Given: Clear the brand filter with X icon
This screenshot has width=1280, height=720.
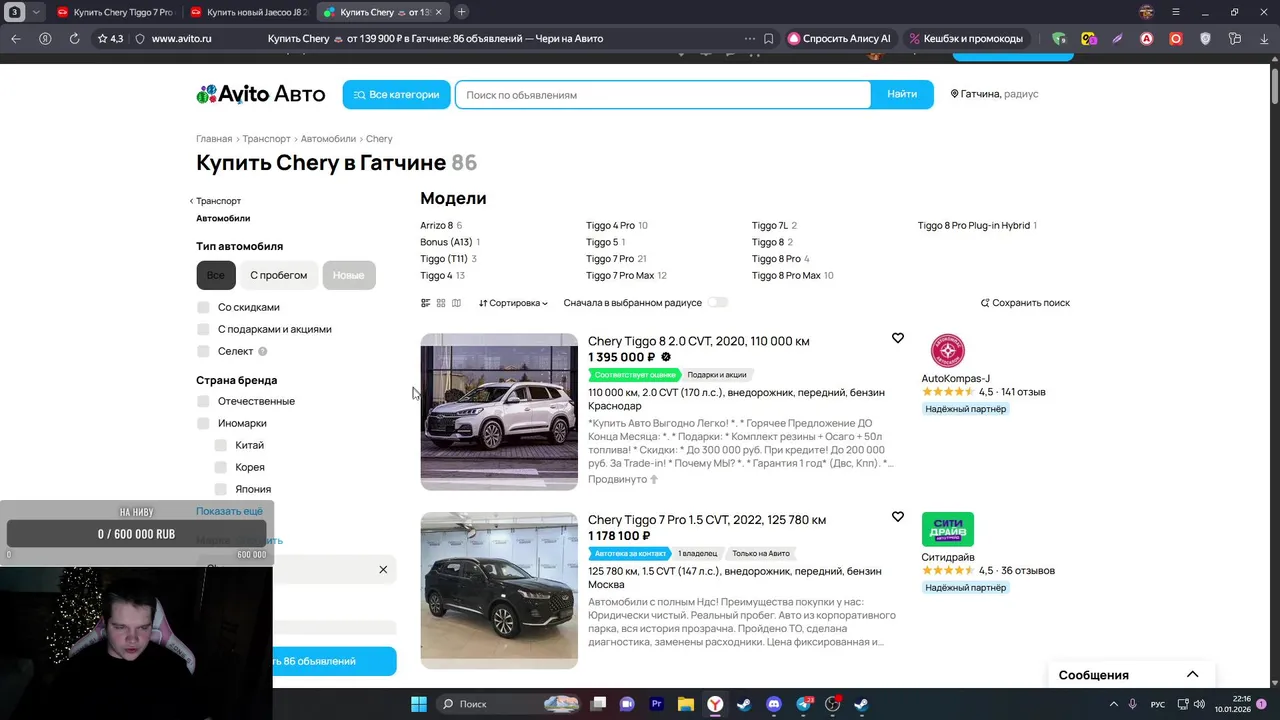Looking at the screenshot, I should tap(383, 569).
